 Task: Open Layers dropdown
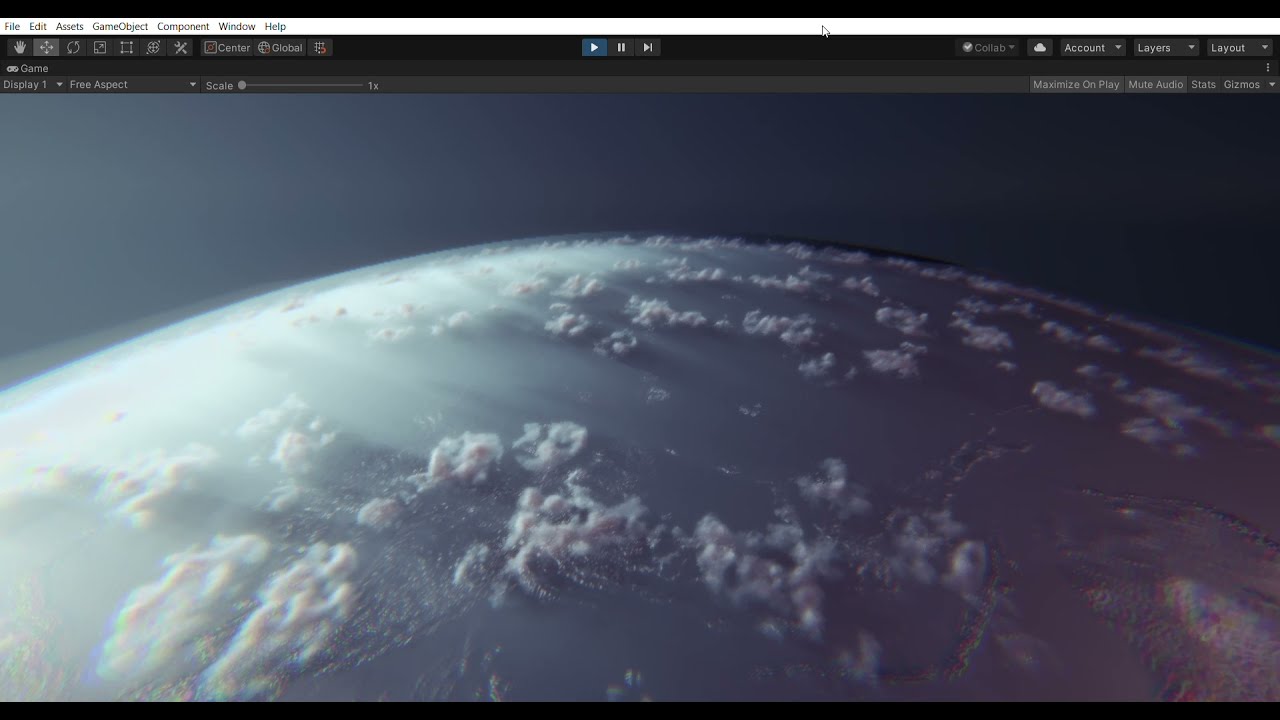pyautogui.click(x=1165, y=48)
